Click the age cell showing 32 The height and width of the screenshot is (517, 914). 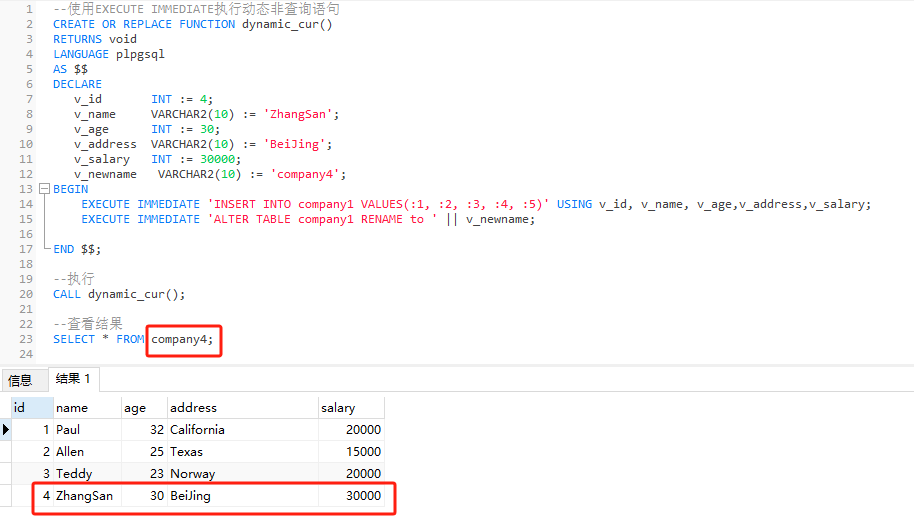click(x=145, y=430)
